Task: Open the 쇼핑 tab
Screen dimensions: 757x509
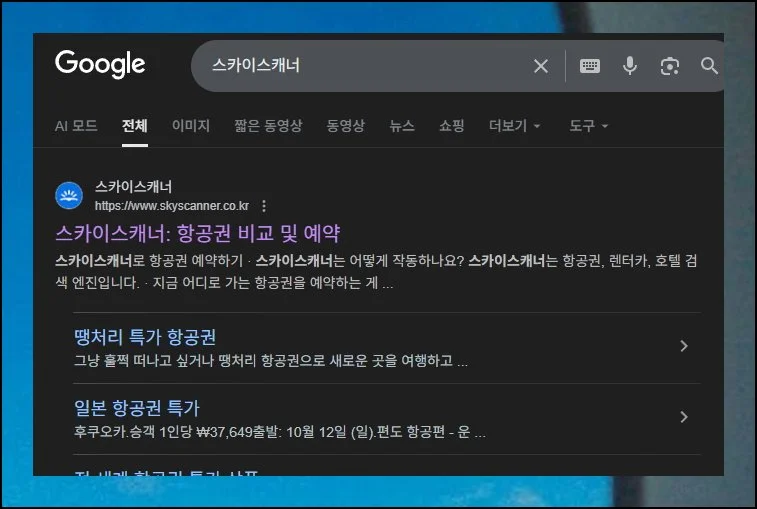Action: pos(451,126)
